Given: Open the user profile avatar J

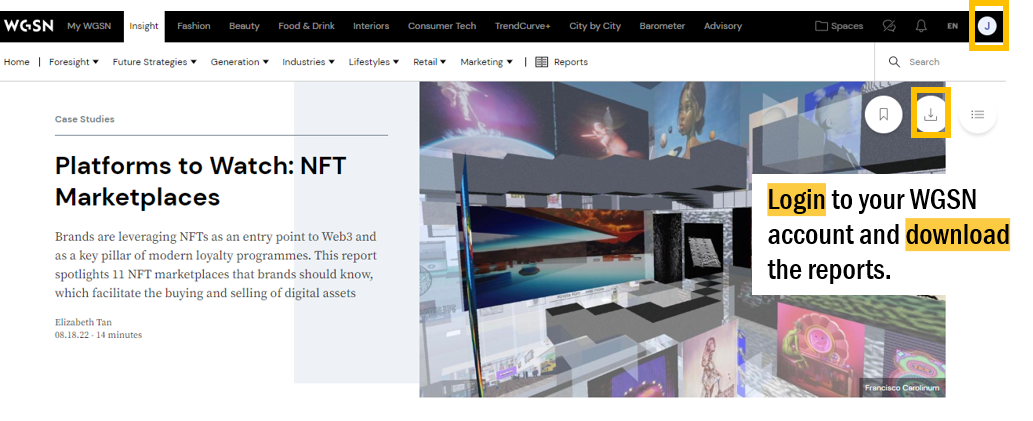Looking at the screenshot, I should pyautogui.click(x=987, y=26).
